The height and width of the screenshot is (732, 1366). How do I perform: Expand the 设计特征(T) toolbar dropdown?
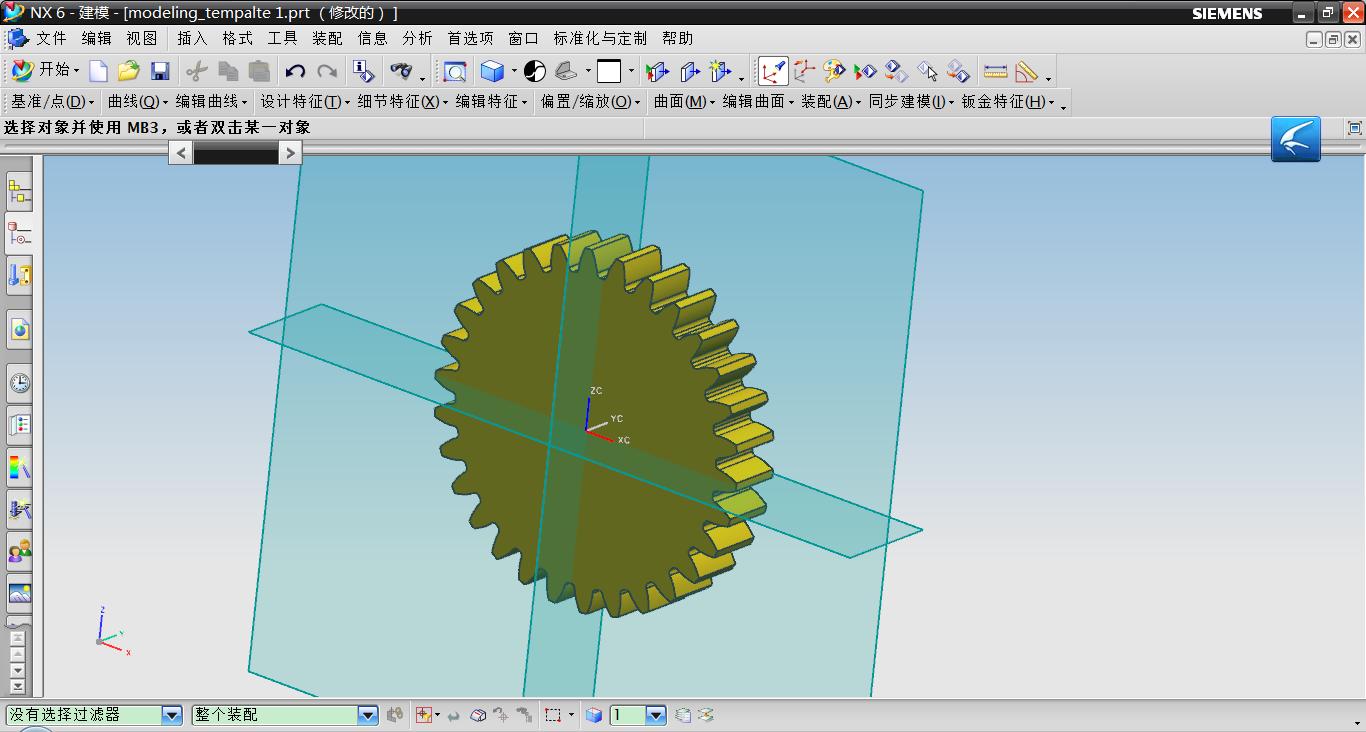[303, 102]
